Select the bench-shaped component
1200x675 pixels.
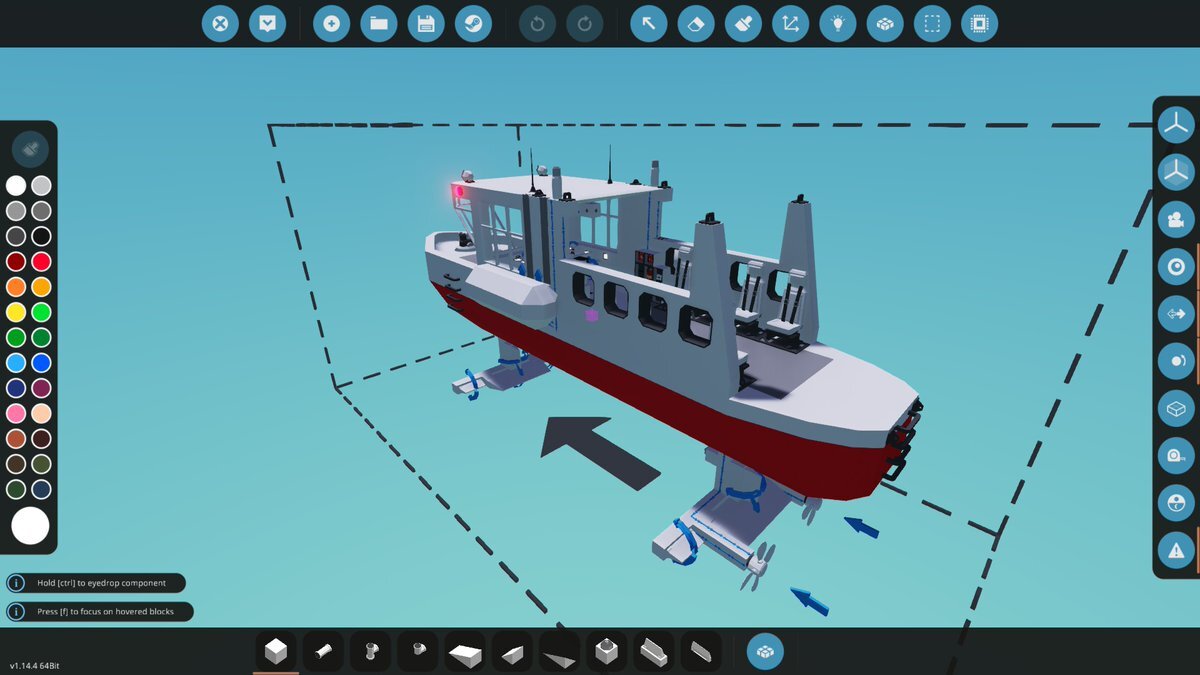(654, 652)
